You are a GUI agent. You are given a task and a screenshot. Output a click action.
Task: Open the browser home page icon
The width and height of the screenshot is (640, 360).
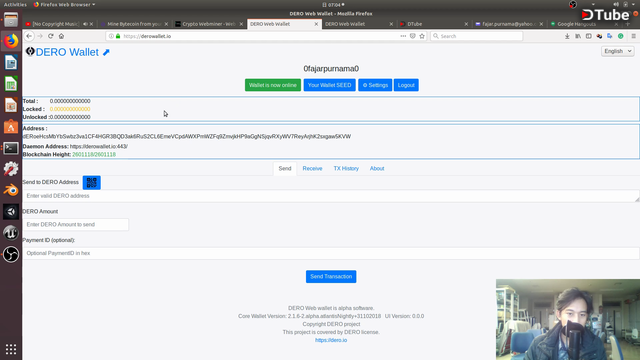tap(61, 36)
